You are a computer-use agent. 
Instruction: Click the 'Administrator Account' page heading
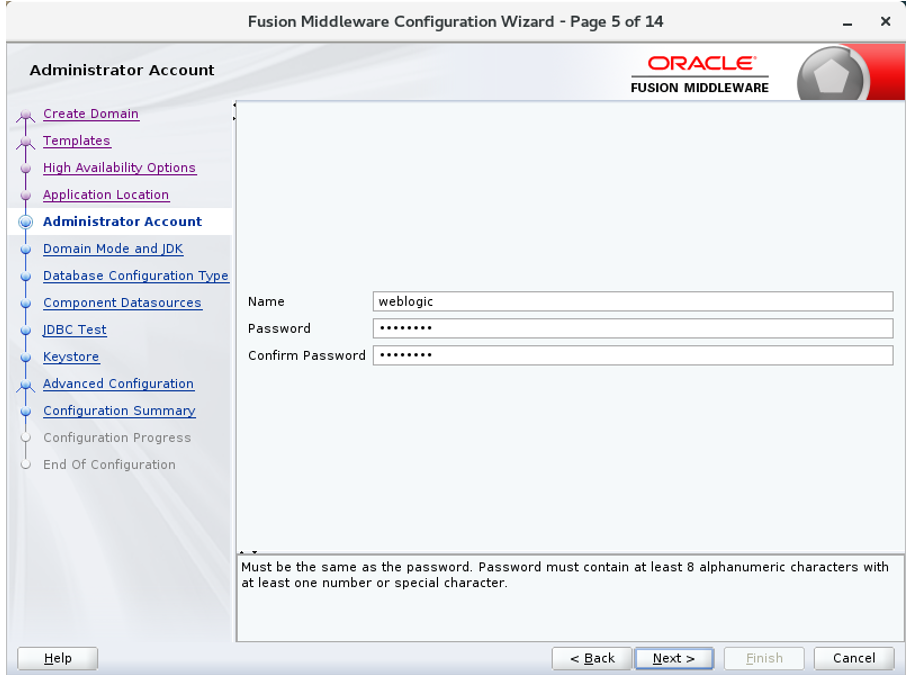point(122,70)
